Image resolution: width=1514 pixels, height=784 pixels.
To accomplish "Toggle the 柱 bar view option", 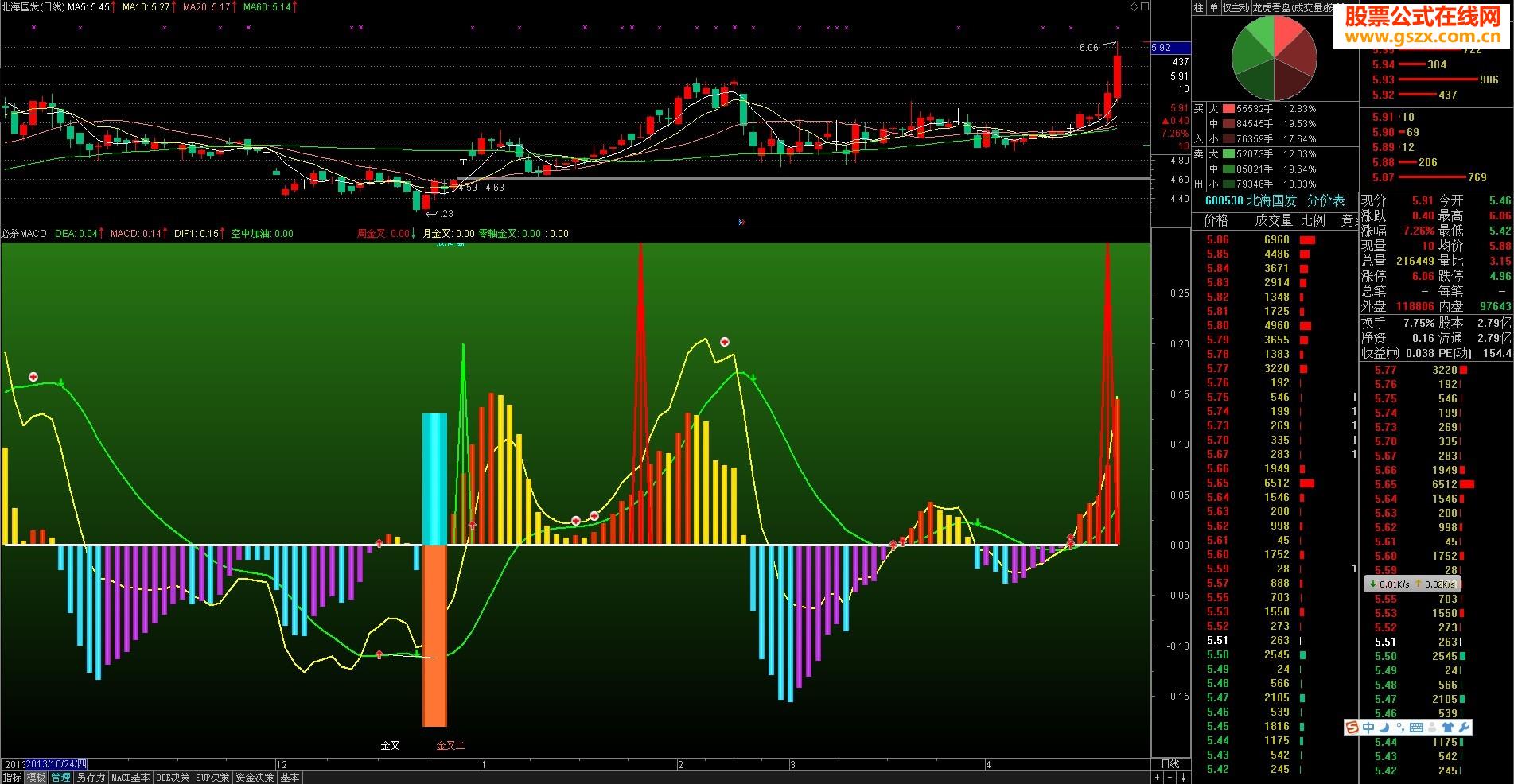I will [x=1199, y=8].
